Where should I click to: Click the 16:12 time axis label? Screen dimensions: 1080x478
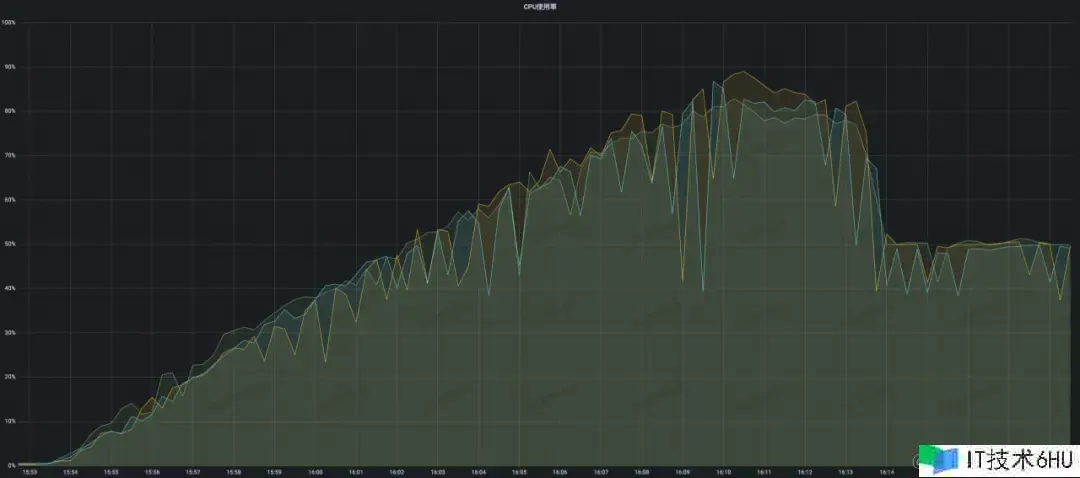click(804, 472)
